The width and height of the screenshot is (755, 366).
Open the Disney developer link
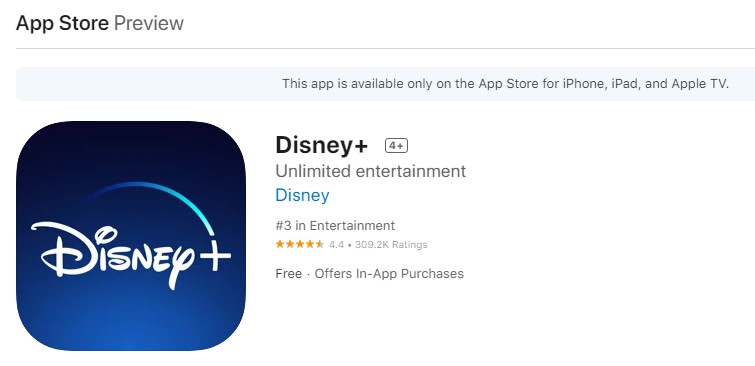(302, 195)
